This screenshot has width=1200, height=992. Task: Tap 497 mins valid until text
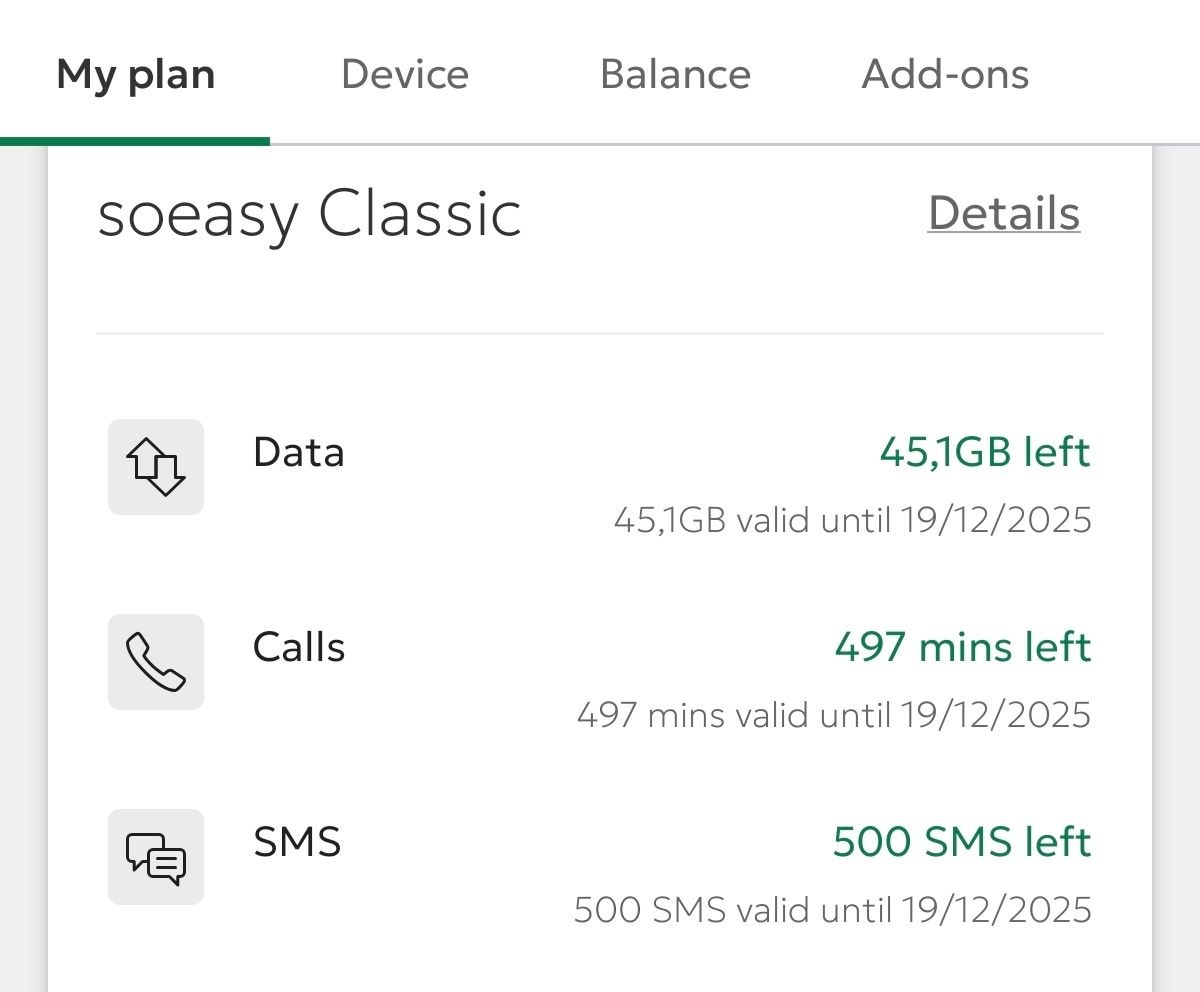833,715
